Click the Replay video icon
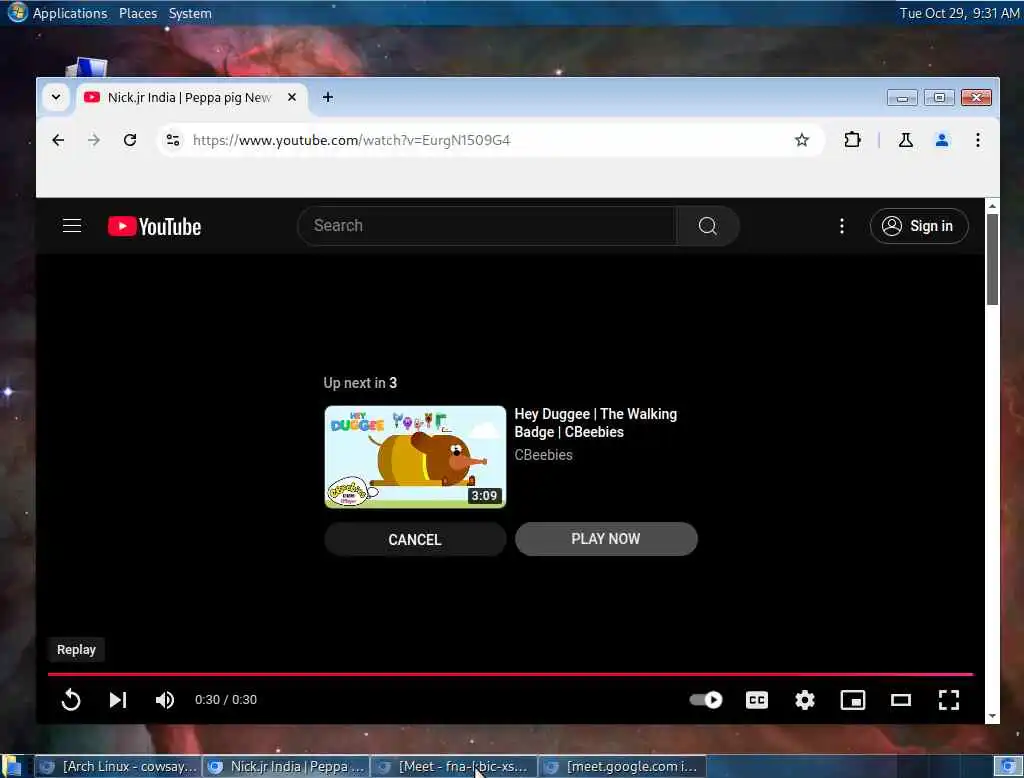 [x=71, y=700]
